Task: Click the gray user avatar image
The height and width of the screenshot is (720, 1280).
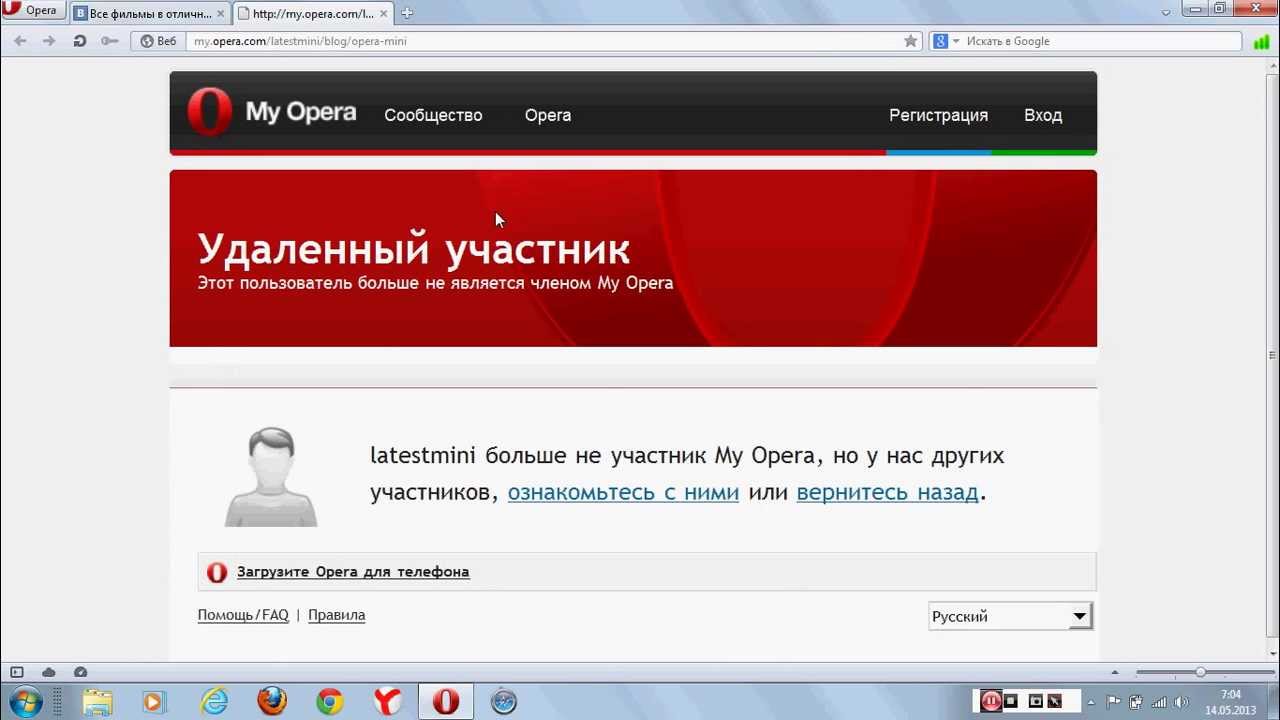Action: pos(271,476)
